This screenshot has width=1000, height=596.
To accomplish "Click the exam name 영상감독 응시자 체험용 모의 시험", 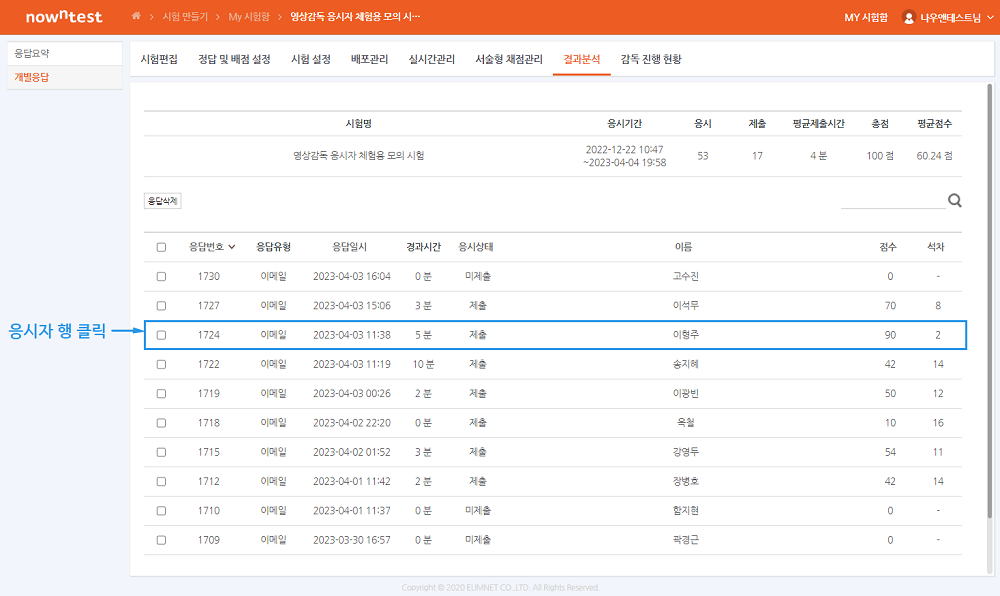I will click(358, 156).
